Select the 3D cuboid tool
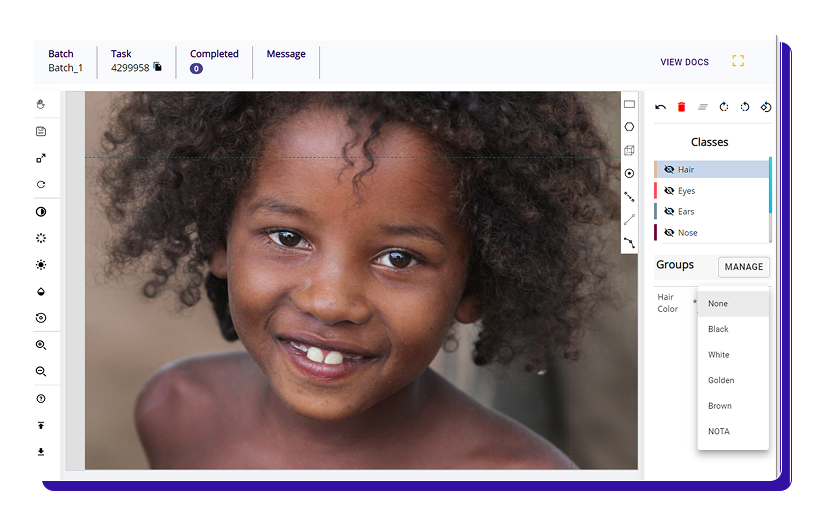Image resolution: width=814 pixels, height=513 pixels. point(629,150)
